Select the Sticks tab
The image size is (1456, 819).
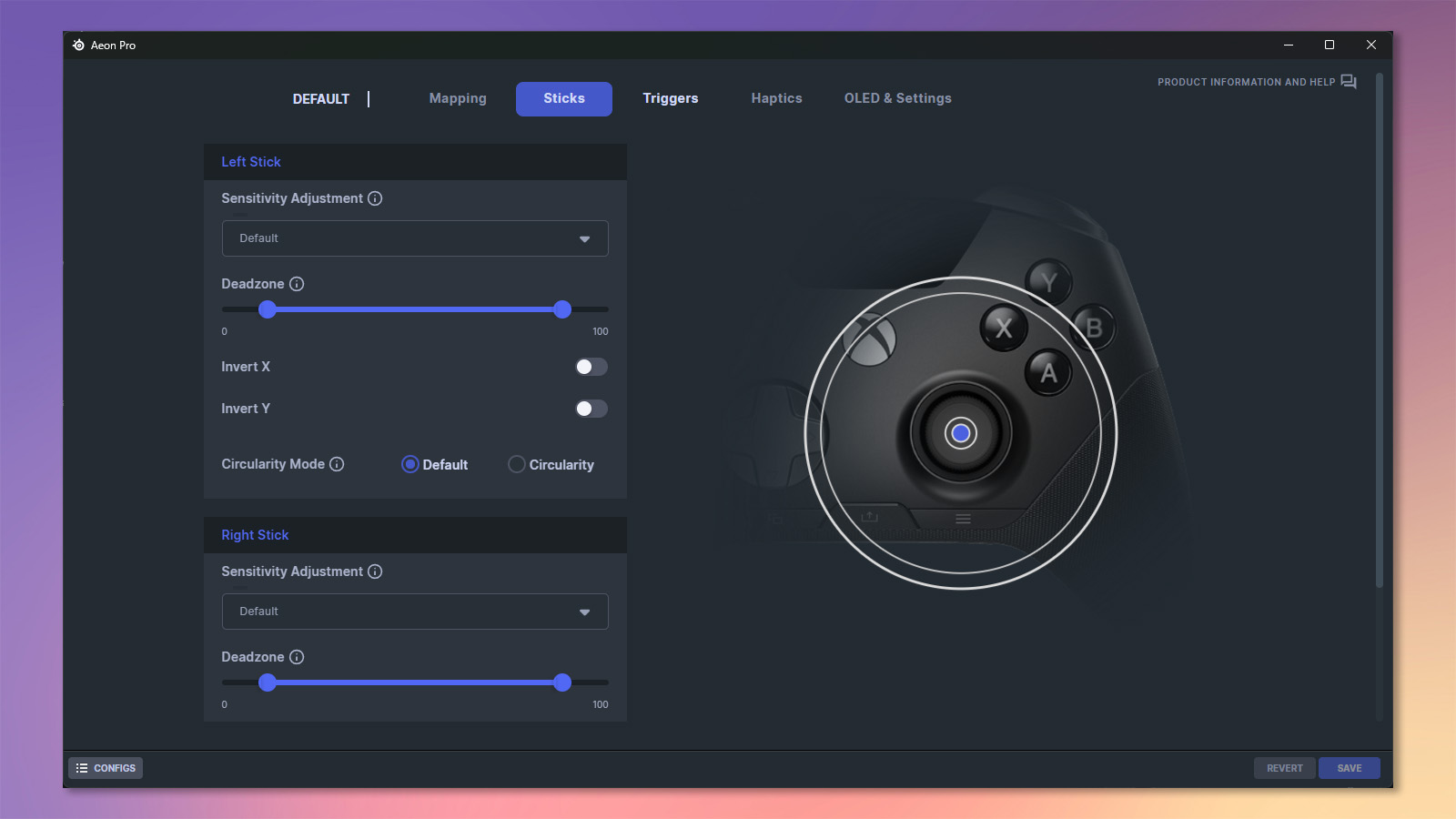(x=564, y=98)
